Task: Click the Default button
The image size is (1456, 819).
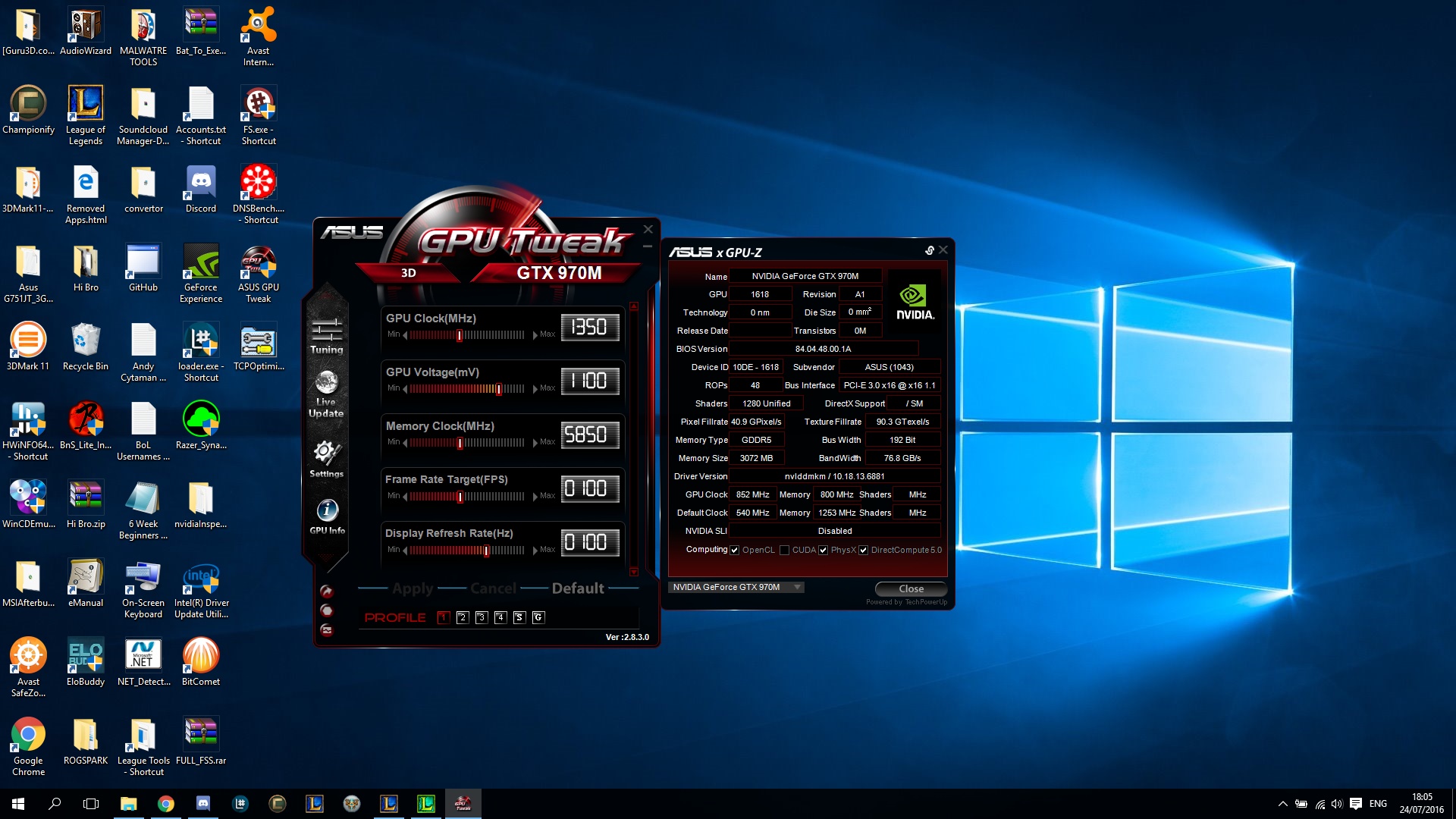Action: (578, 588)
